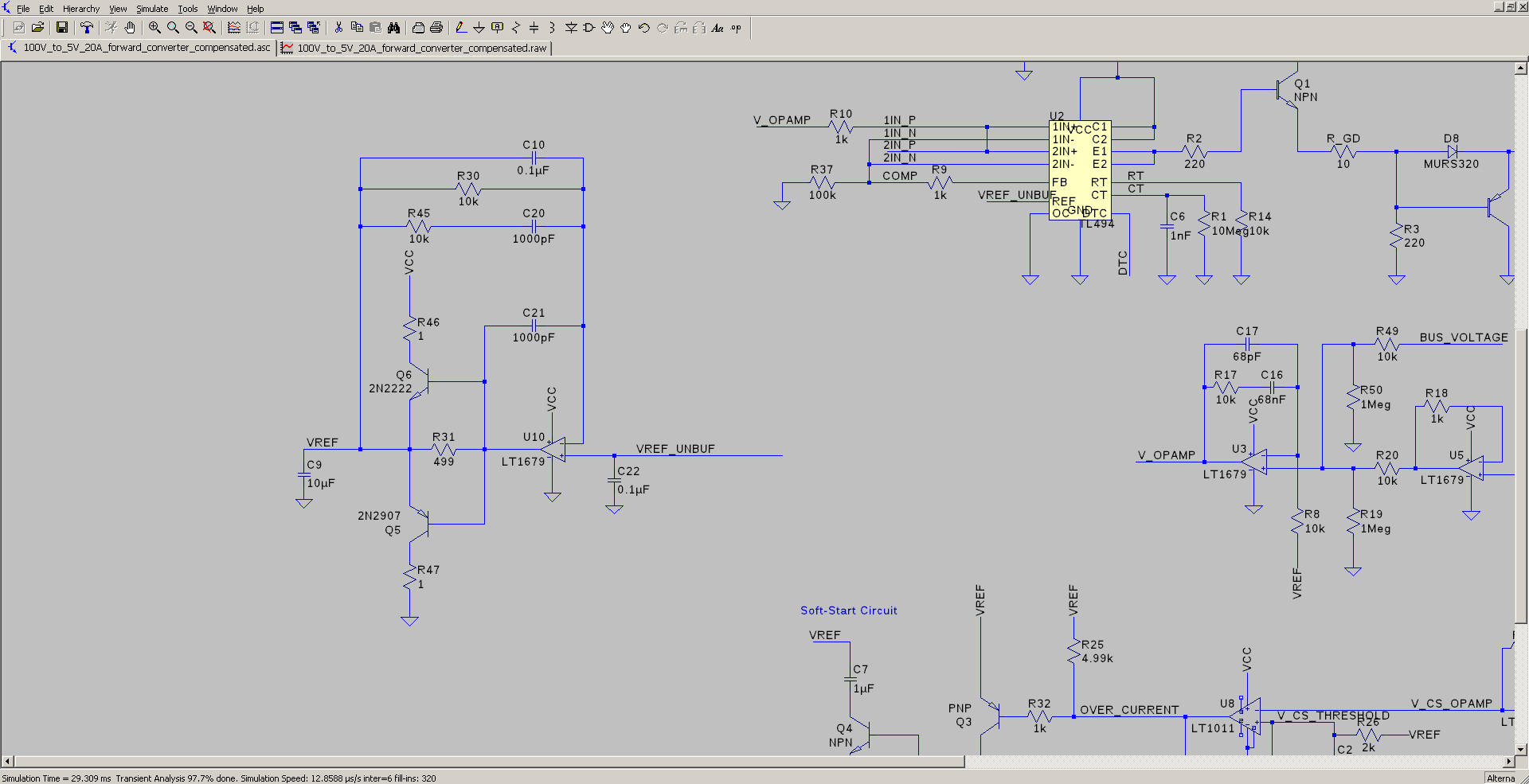This screenshot has height=784, width=1529.
Task: Click the Paste clipboard icon
Action: (375, 28)
